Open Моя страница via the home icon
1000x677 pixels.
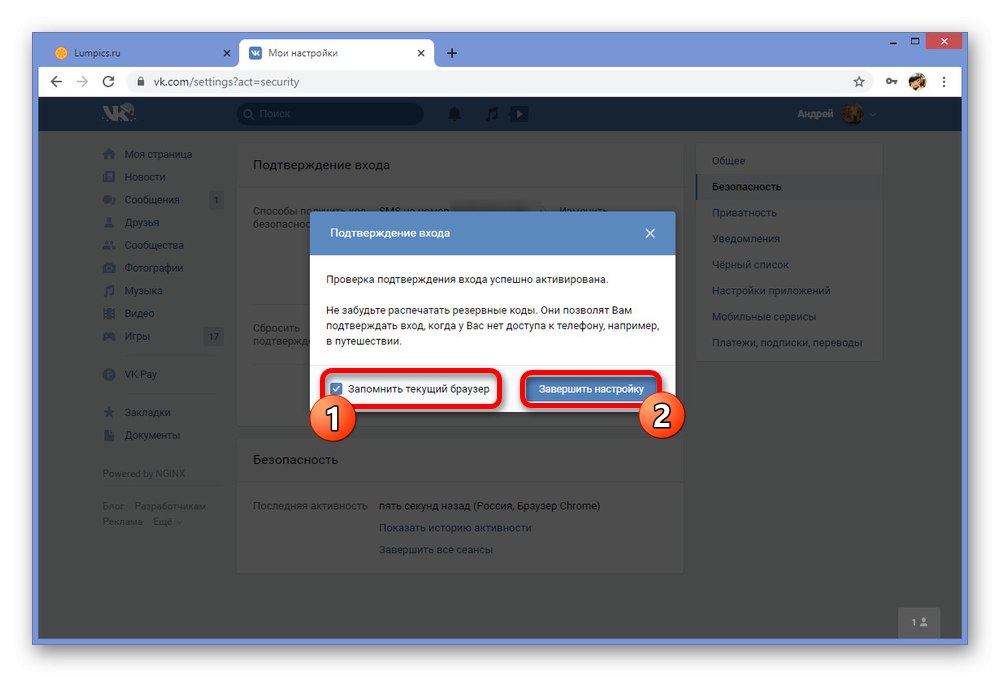[x=110, y=154]
